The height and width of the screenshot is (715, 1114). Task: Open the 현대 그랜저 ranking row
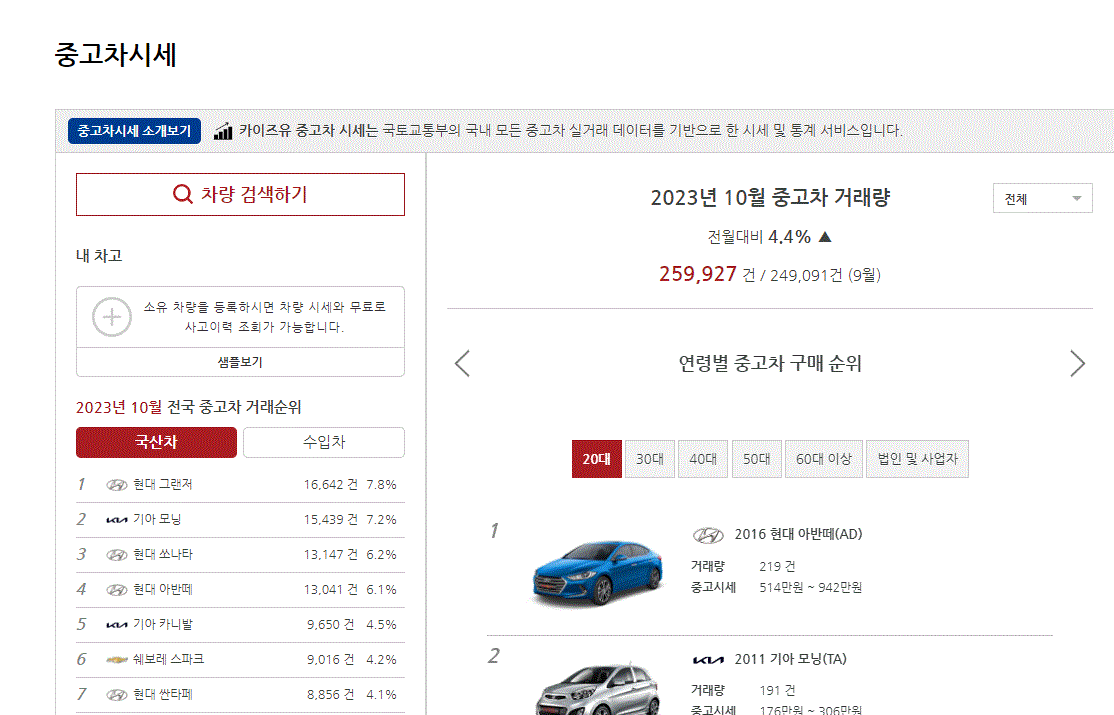(240, 485)
